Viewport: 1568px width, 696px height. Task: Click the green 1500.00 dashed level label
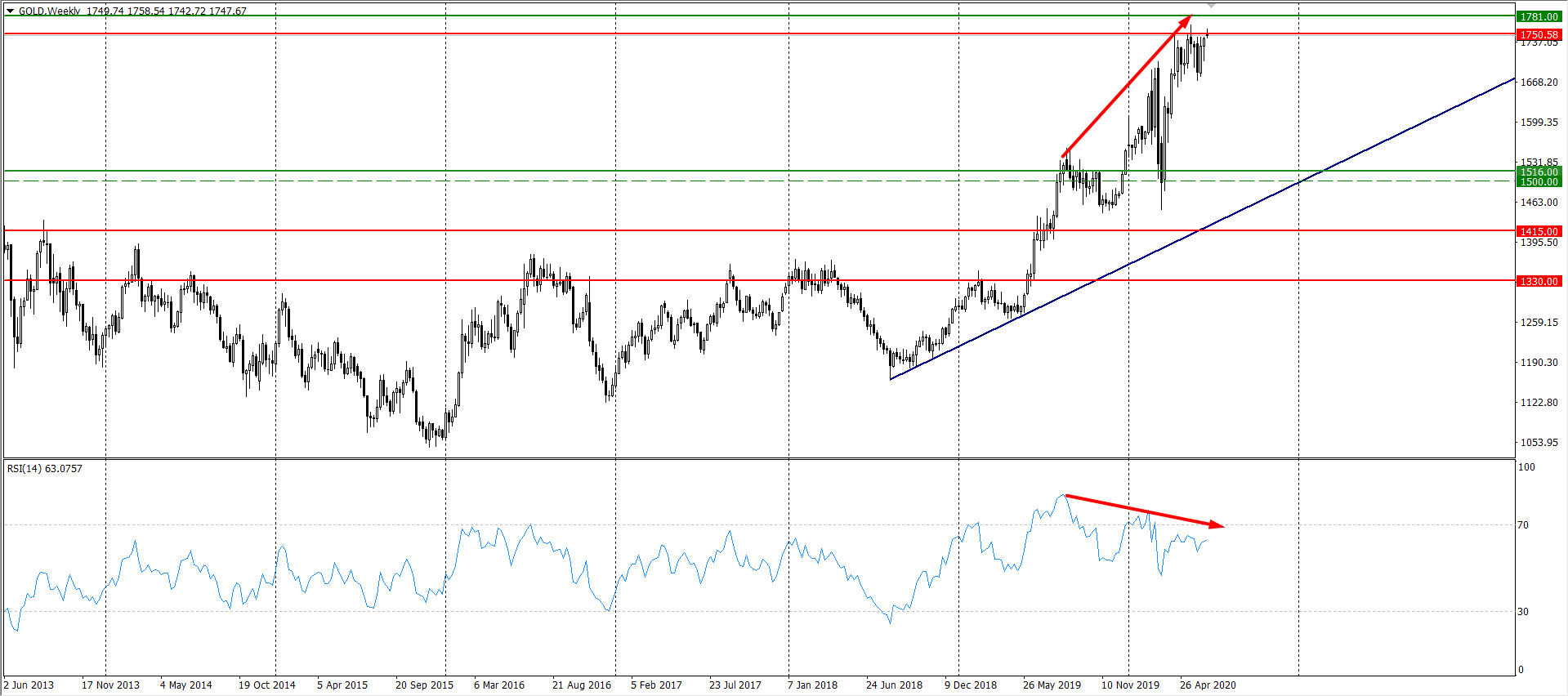1539,182
